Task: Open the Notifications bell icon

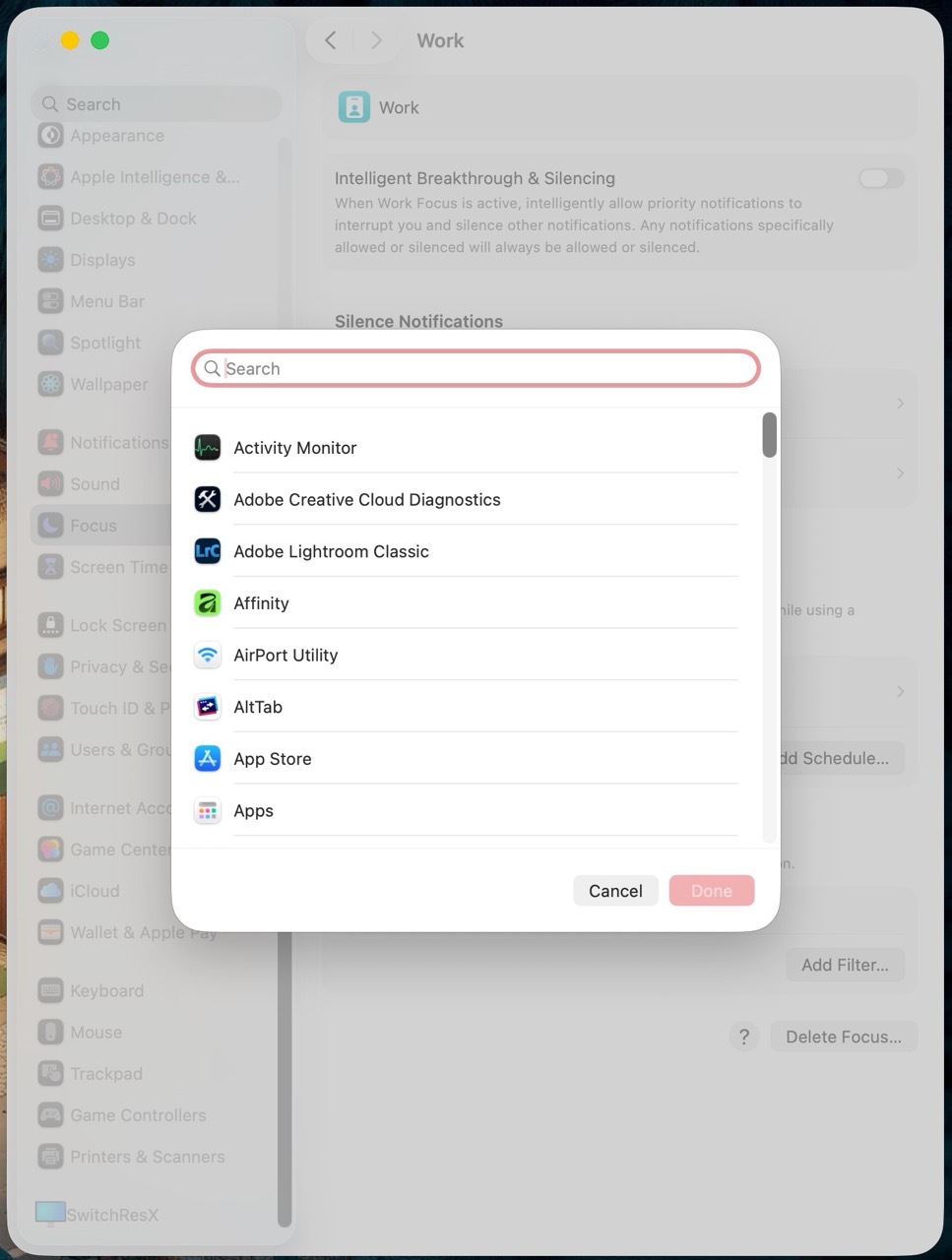Action: coord(50,443)
